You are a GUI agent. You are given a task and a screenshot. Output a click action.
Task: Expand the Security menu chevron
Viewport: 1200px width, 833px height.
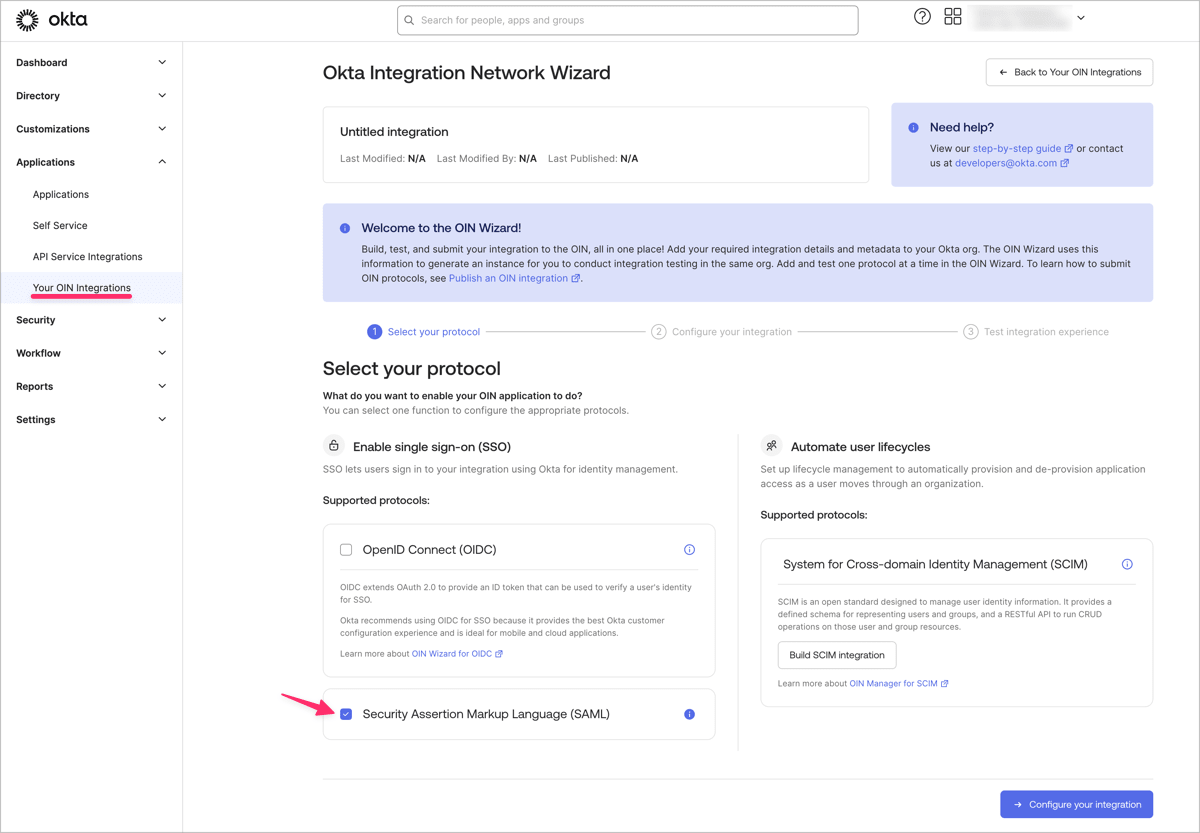click(162, 319)
